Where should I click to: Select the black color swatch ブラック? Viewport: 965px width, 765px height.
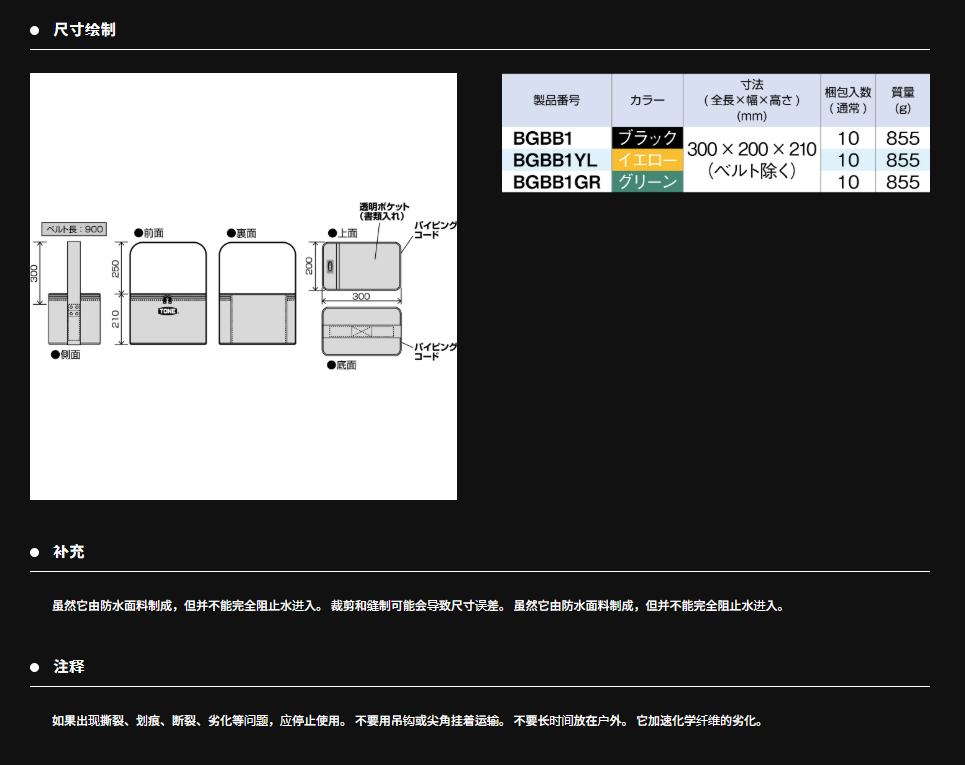click(647, 138)
